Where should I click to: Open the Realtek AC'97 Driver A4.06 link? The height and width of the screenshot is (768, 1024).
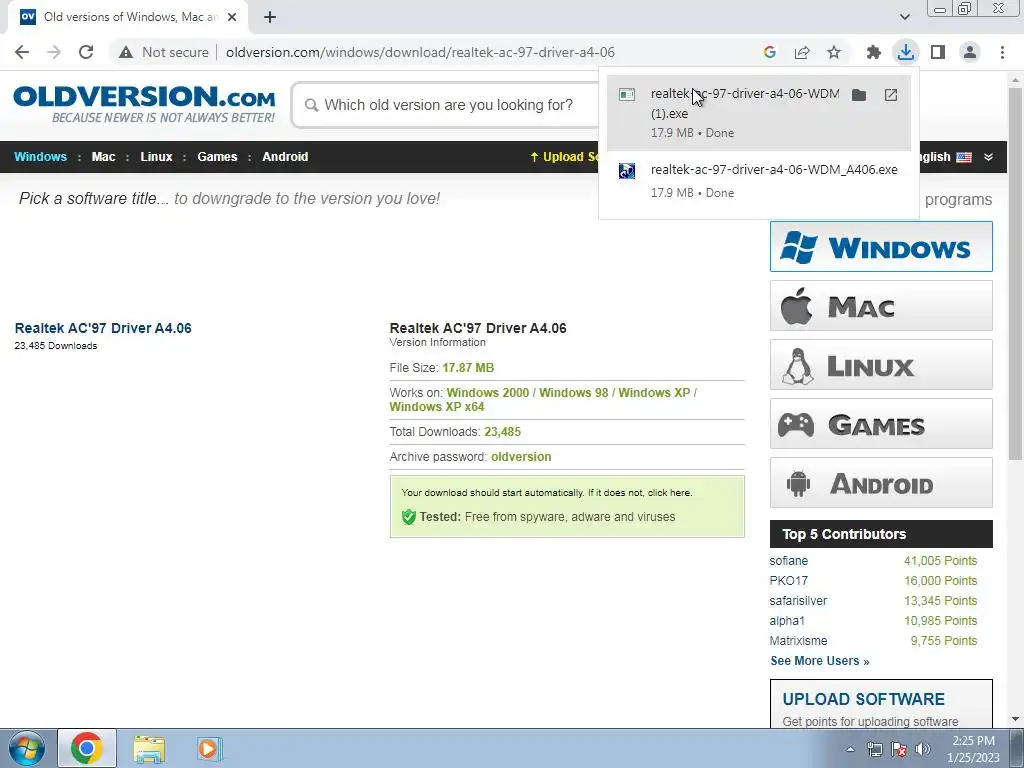(103, 328)
